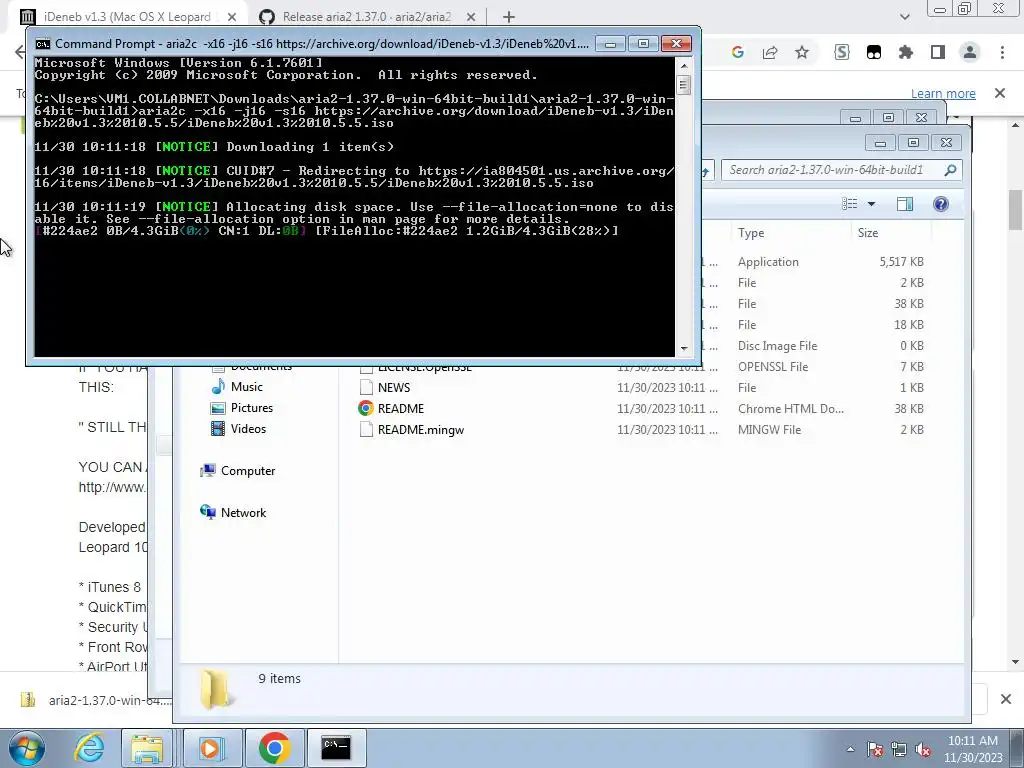Open the Explorer change view icon
The width and height of the screenshot is (1024, 768).
(x=850, y=204)
